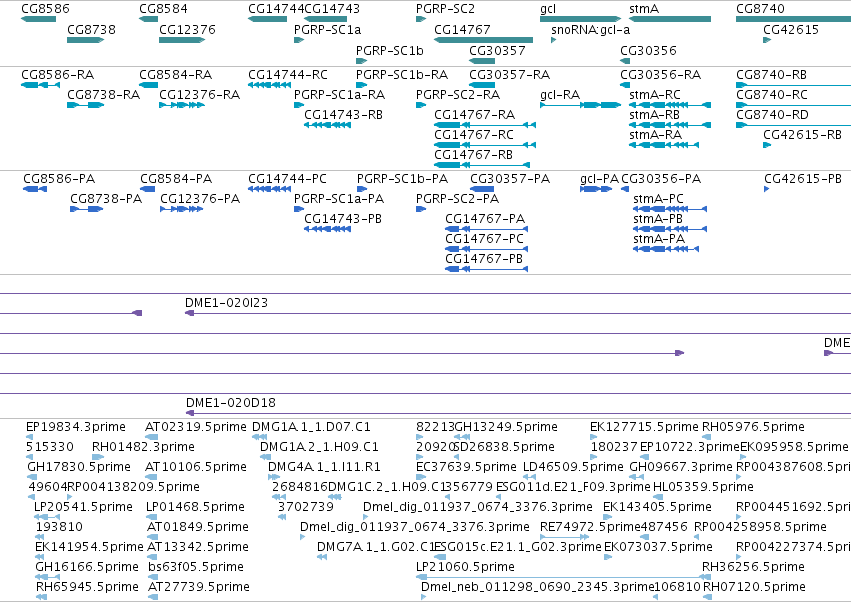Open protein CG8586-PA
The height and width of the screenshot is (602, 851).
[x=35, y=189]
